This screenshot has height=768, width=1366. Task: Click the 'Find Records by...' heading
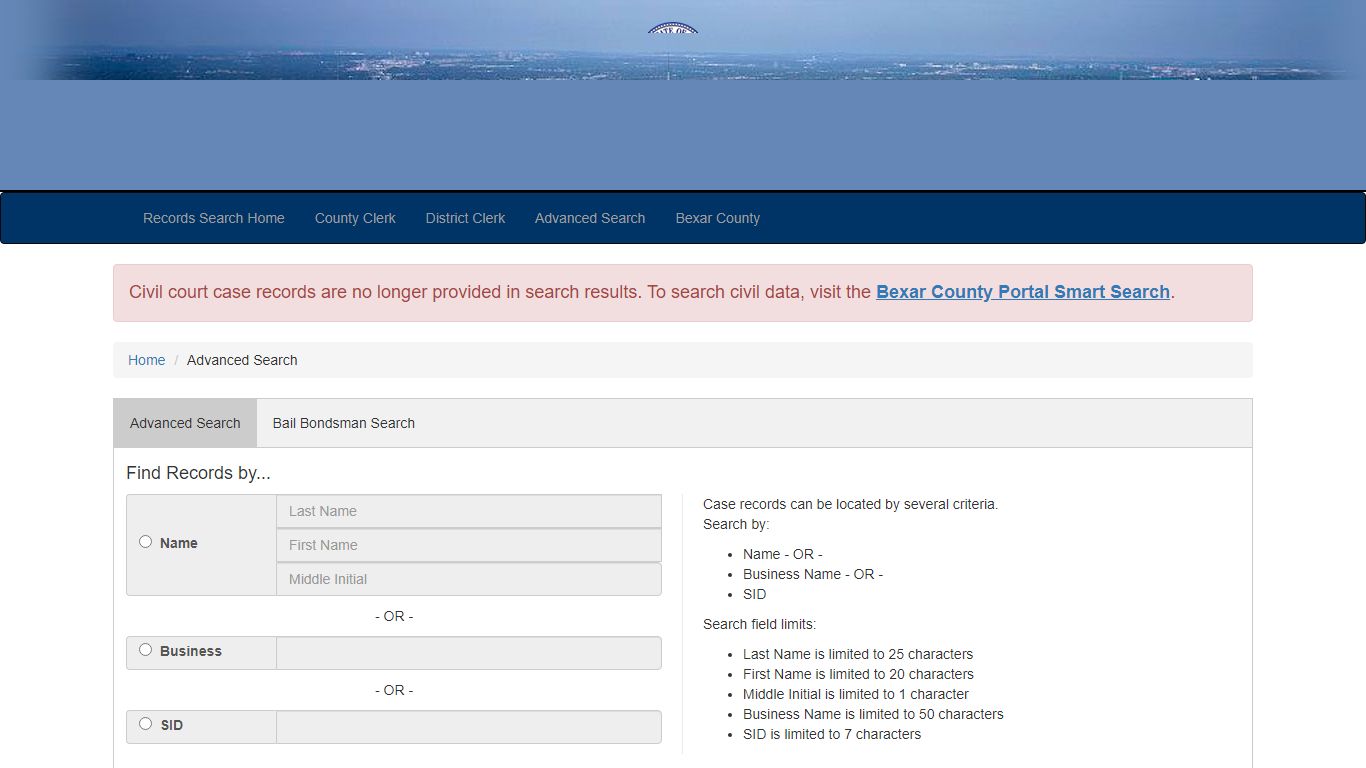click(198, 473)
